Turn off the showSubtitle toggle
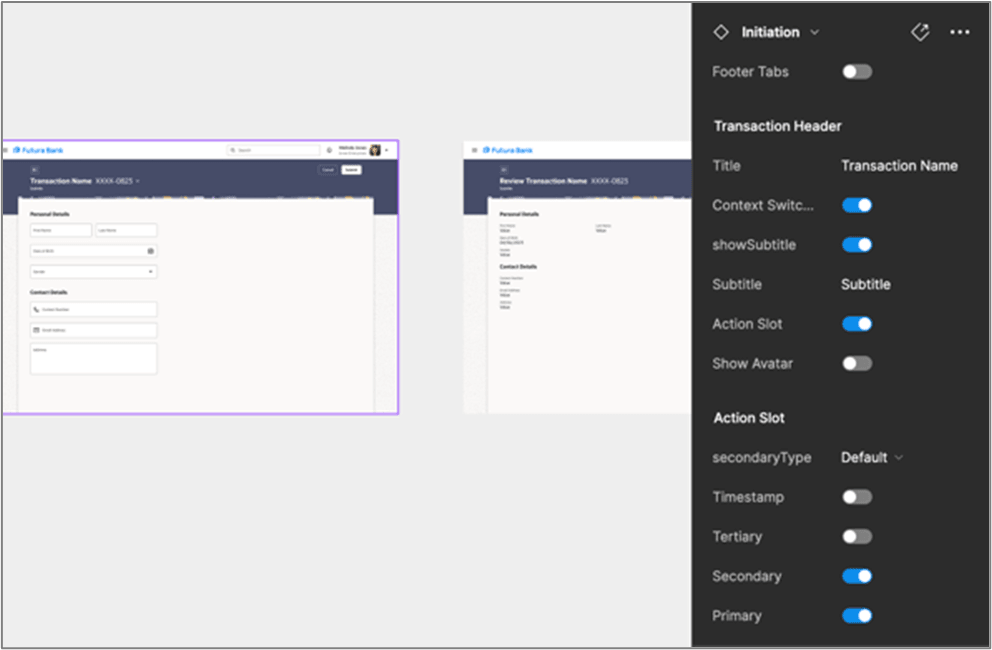This screenshot has height=650, width=992. point(857,245)
